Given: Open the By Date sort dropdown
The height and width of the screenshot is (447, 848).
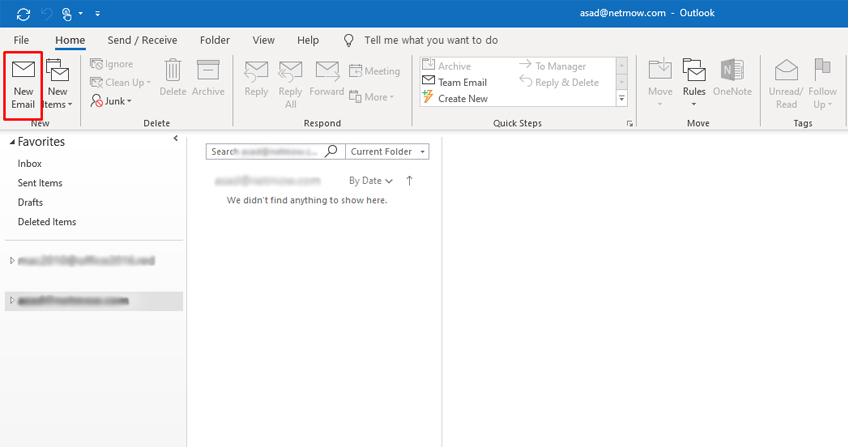Looking at the screenshot, I should [370, 181].
